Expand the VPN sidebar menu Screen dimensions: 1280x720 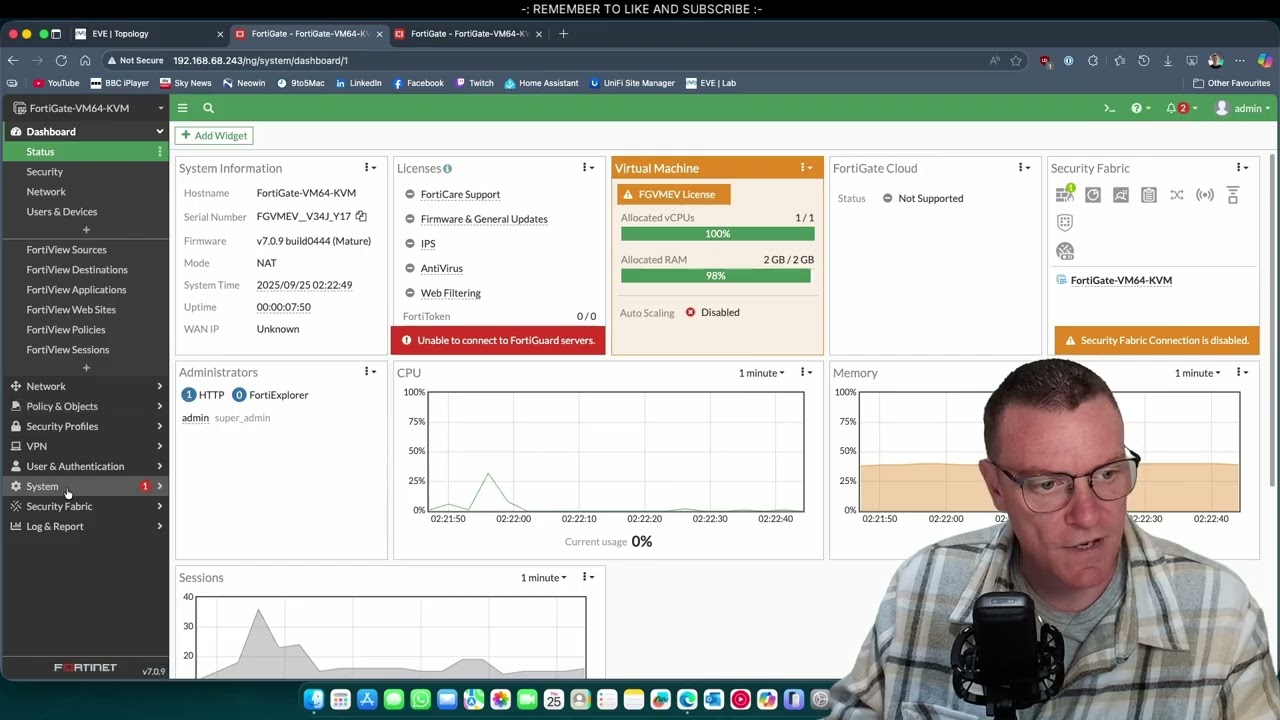pos(85,446)
